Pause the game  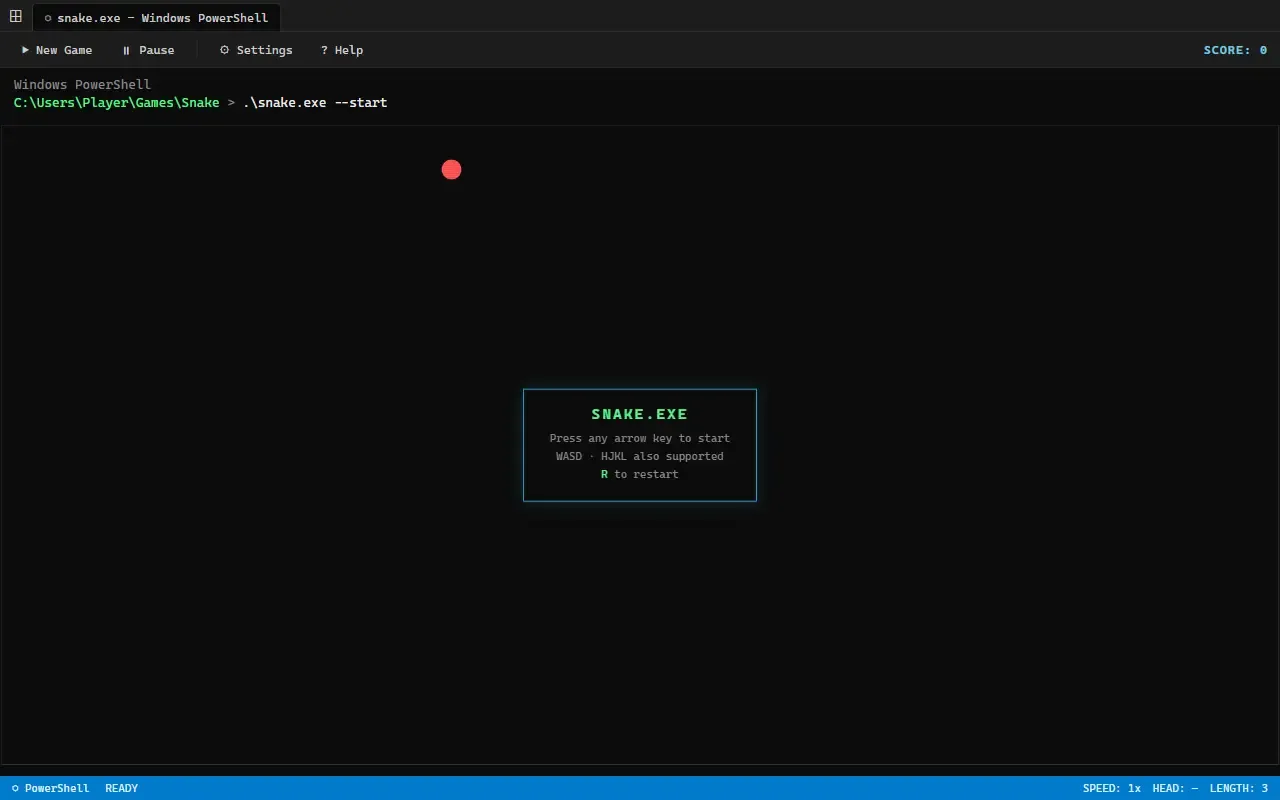148,50
